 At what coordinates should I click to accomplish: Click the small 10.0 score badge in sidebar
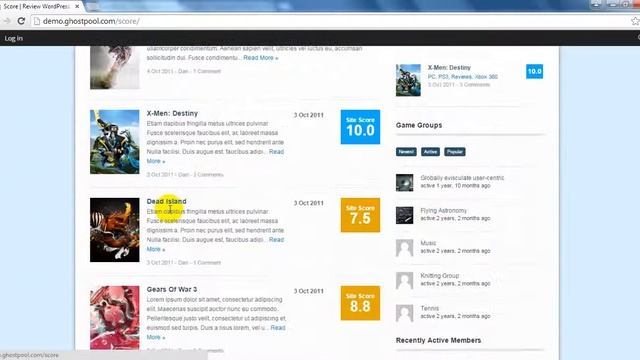coord(534,71)
